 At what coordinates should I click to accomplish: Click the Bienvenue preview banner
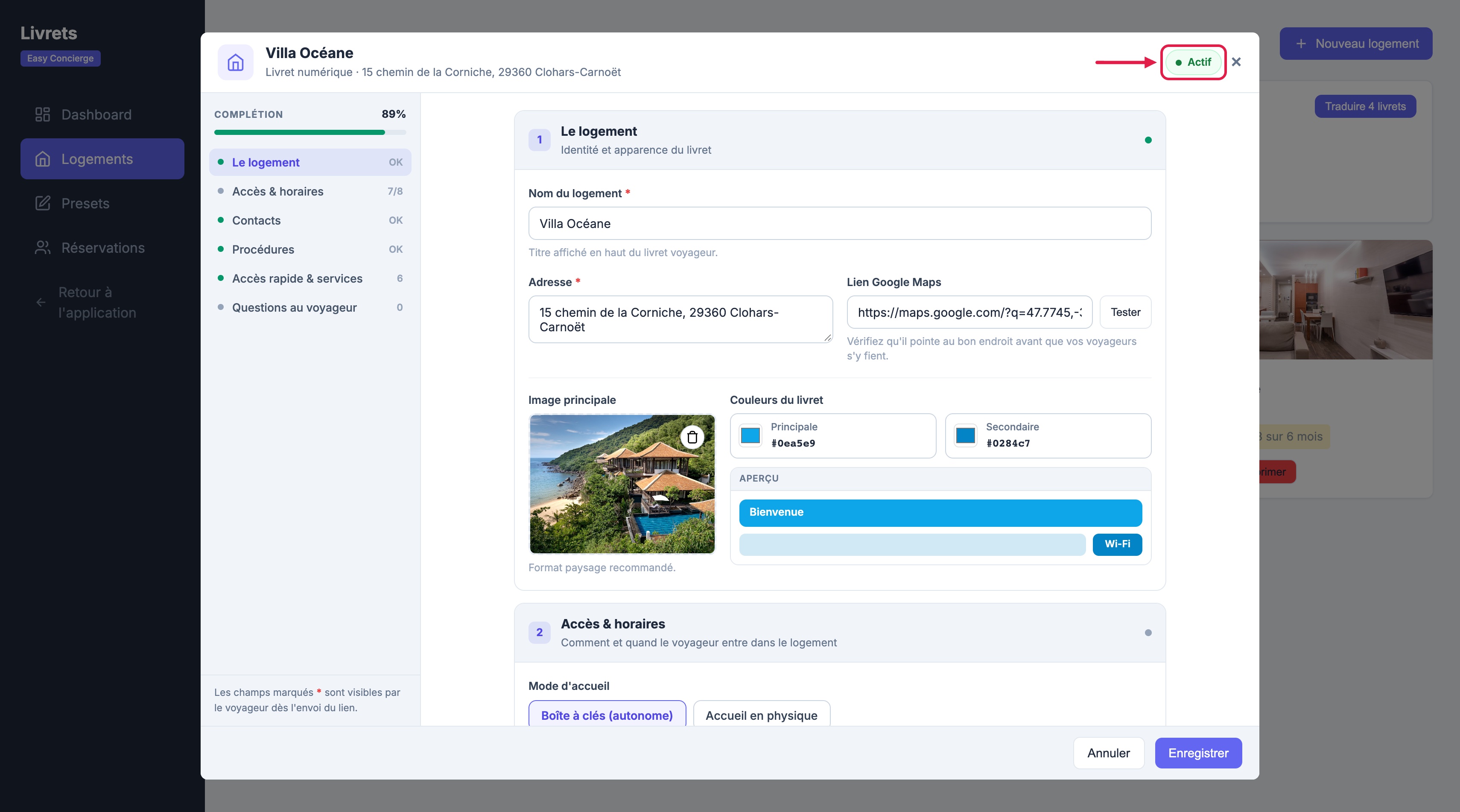pos(940,513)
